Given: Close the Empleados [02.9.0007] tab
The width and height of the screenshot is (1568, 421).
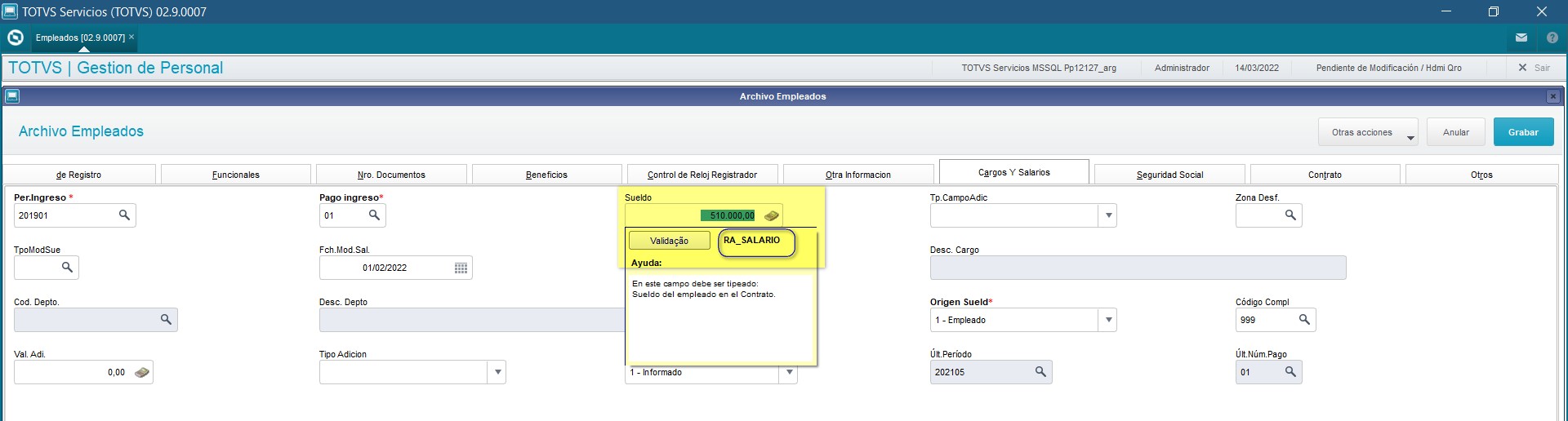Looking at the screenshot, I should pos(131,37).
